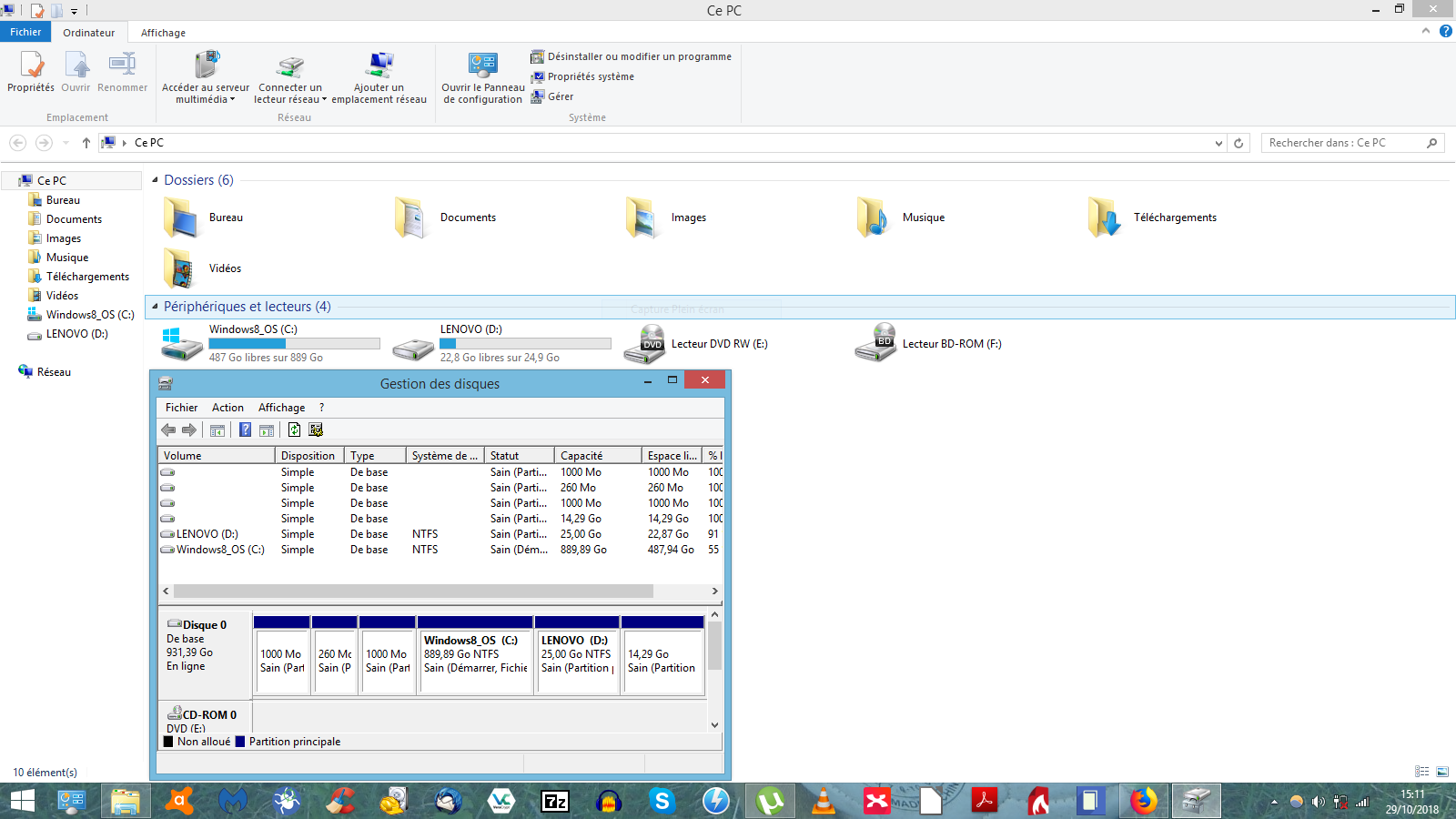The height and width of the screenshot is (819, 1456).
Task: Open the Musique folder in the main pane
Action: click(901, 217)
